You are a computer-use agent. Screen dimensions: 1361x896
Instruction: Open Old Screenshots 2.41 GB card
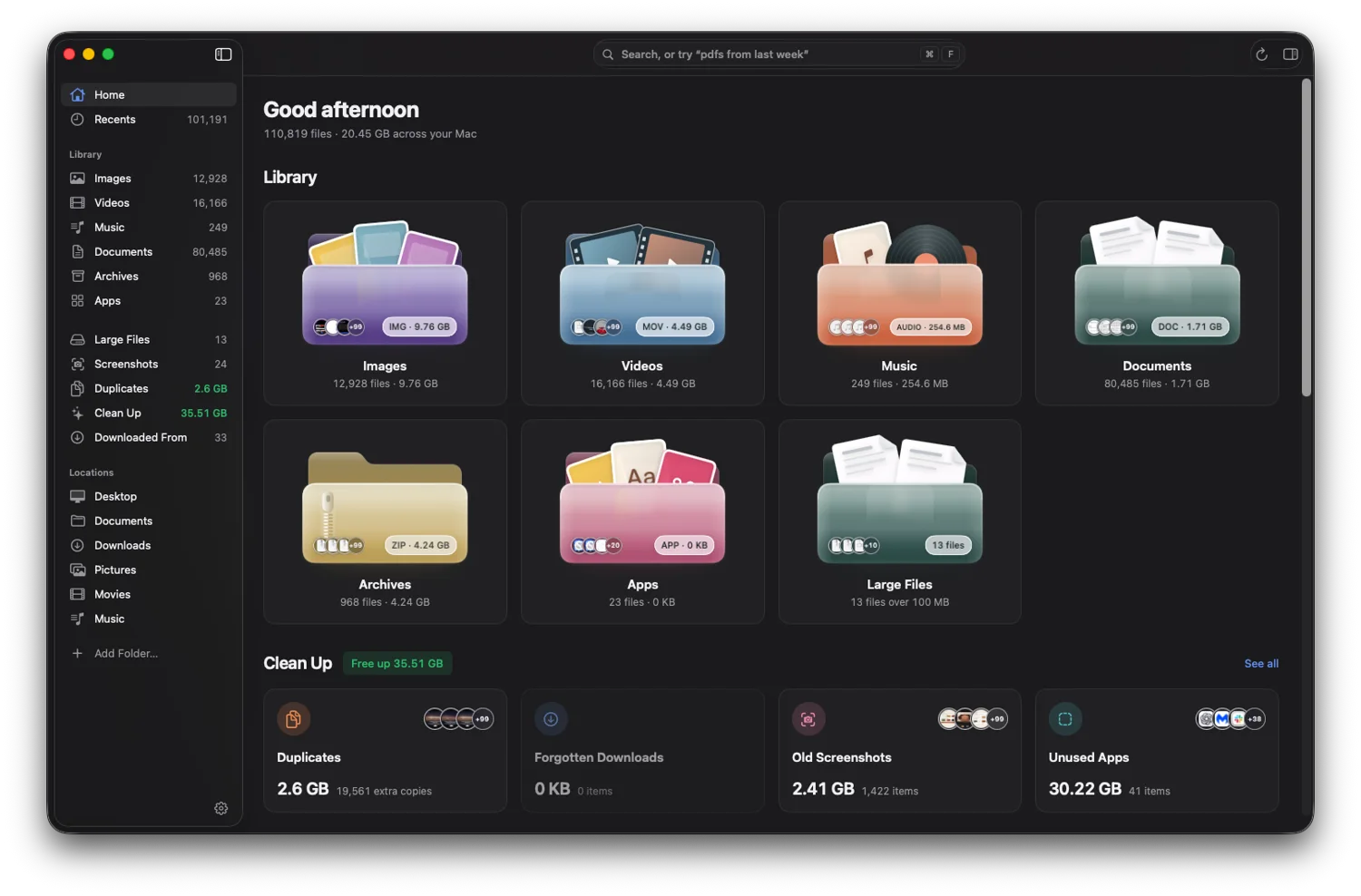(899, 751)
